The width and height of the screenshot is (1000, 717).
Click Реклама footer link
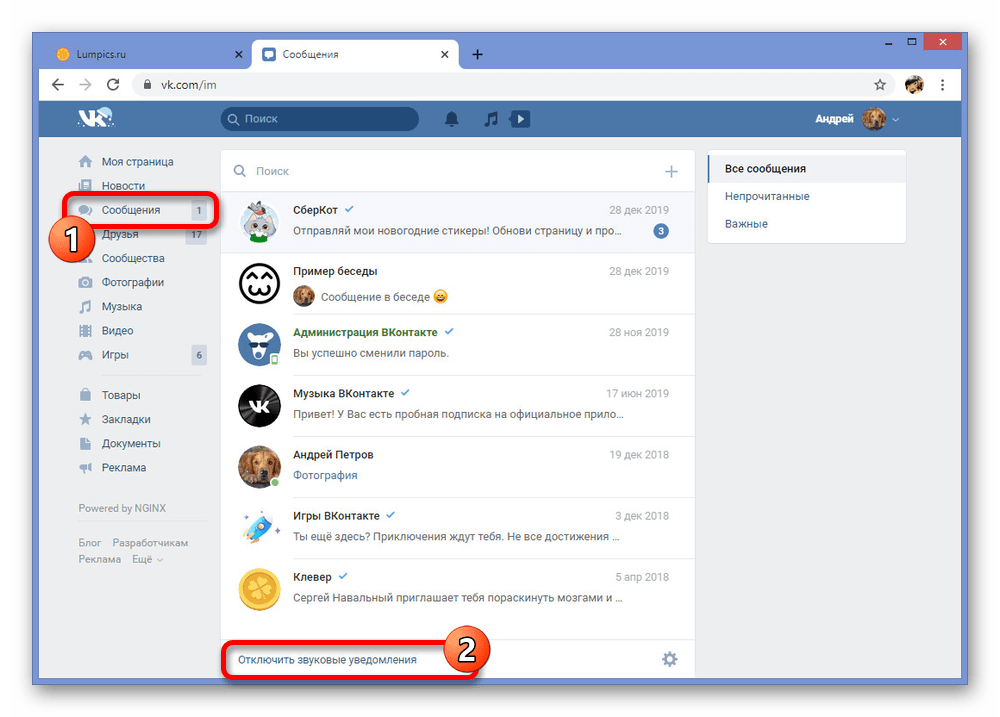pos(99,559)
